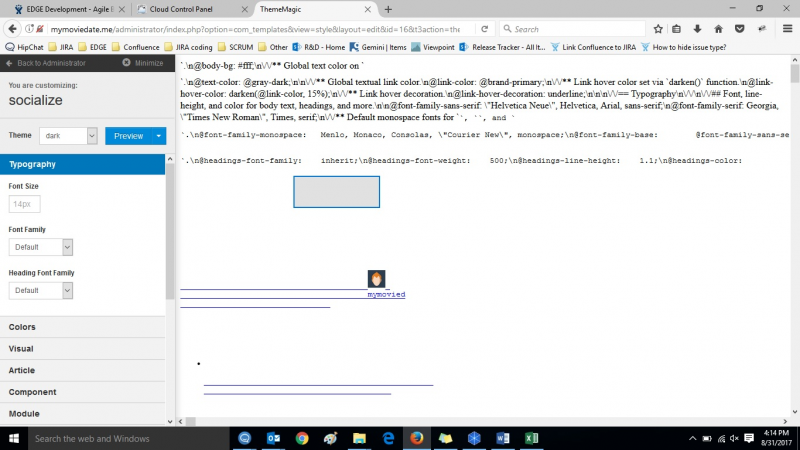
Task: Open Heading Font Family dropdown
Action: coord(40,290)
